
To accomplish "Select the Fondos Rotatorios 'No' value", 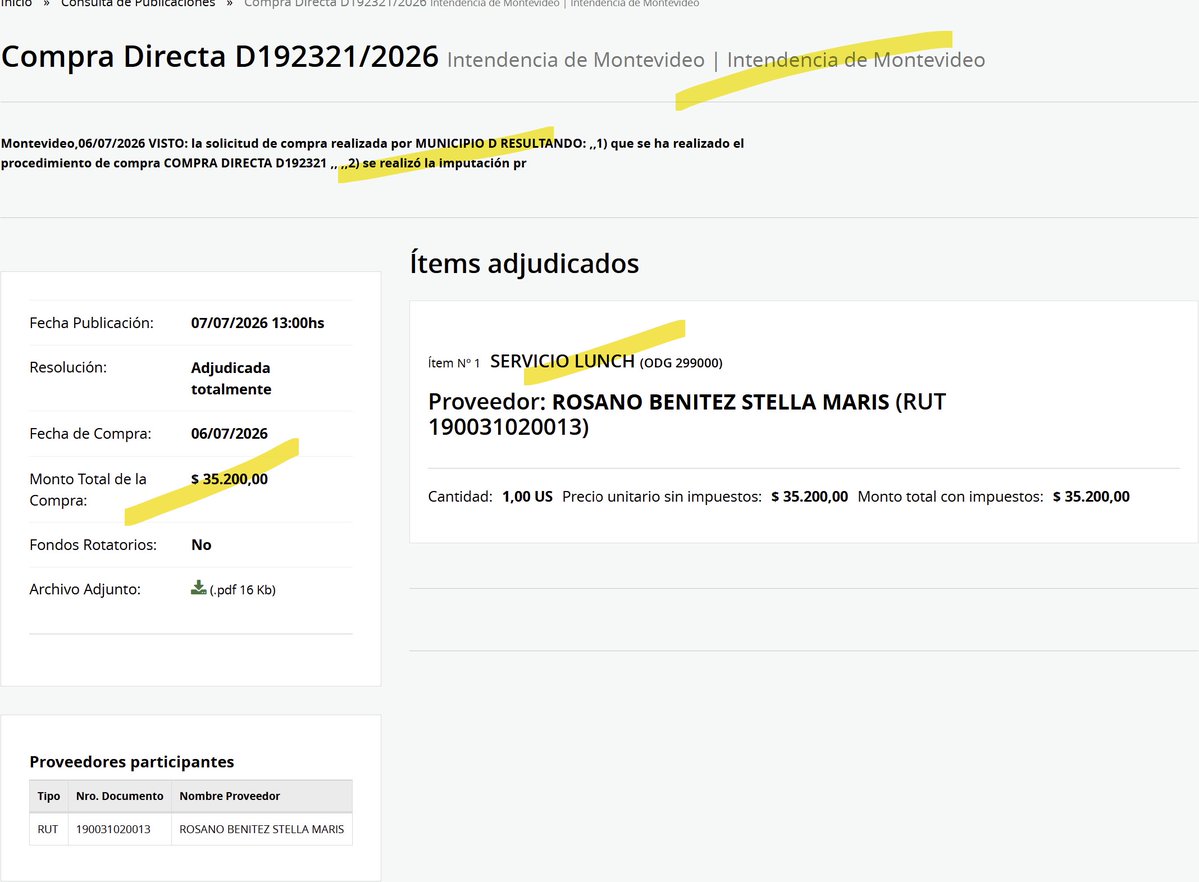I will (201, 545).
